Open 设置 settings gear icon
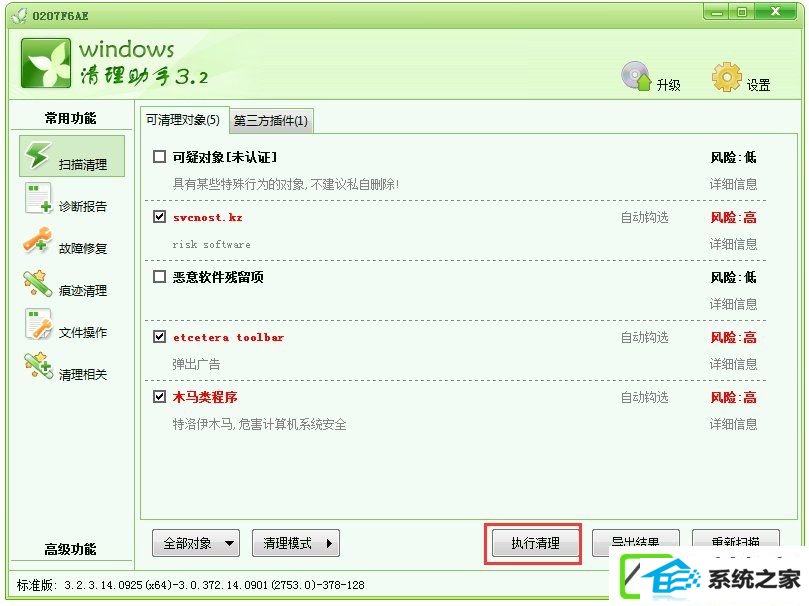The width and height of the screenshot is (809, 606). coord(727,77)
